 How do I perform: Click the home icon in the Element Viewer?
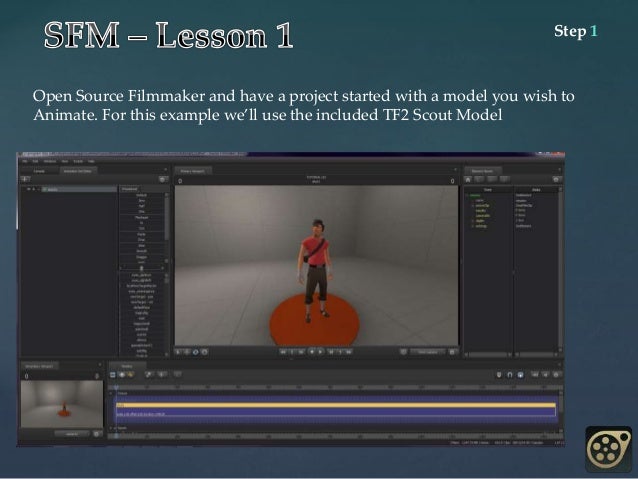(468, 179)
